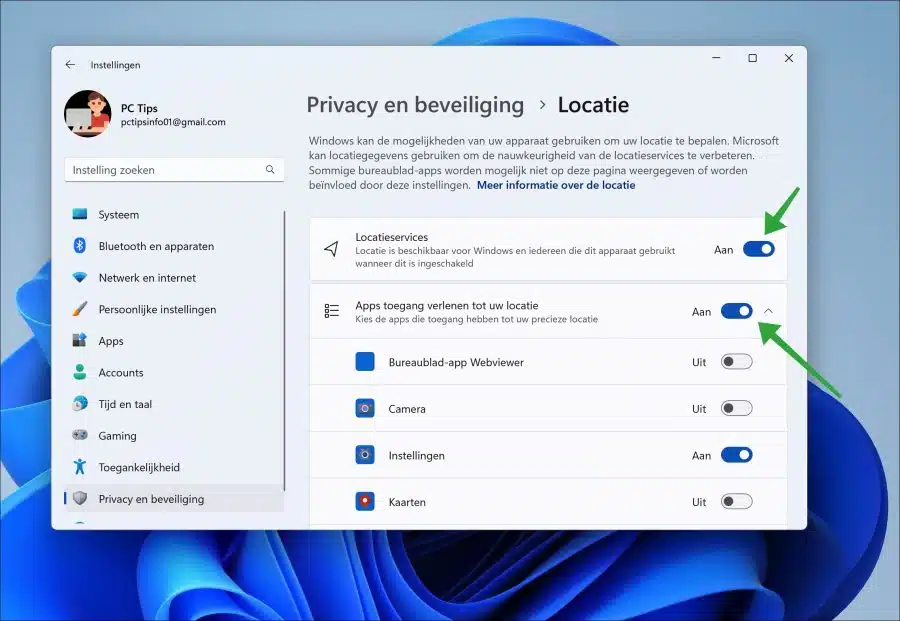Image resolution: width=900 pixels, height=621 pixels.
Task: Go to Netwerk en internet
Action: click(x=174, y=277)
